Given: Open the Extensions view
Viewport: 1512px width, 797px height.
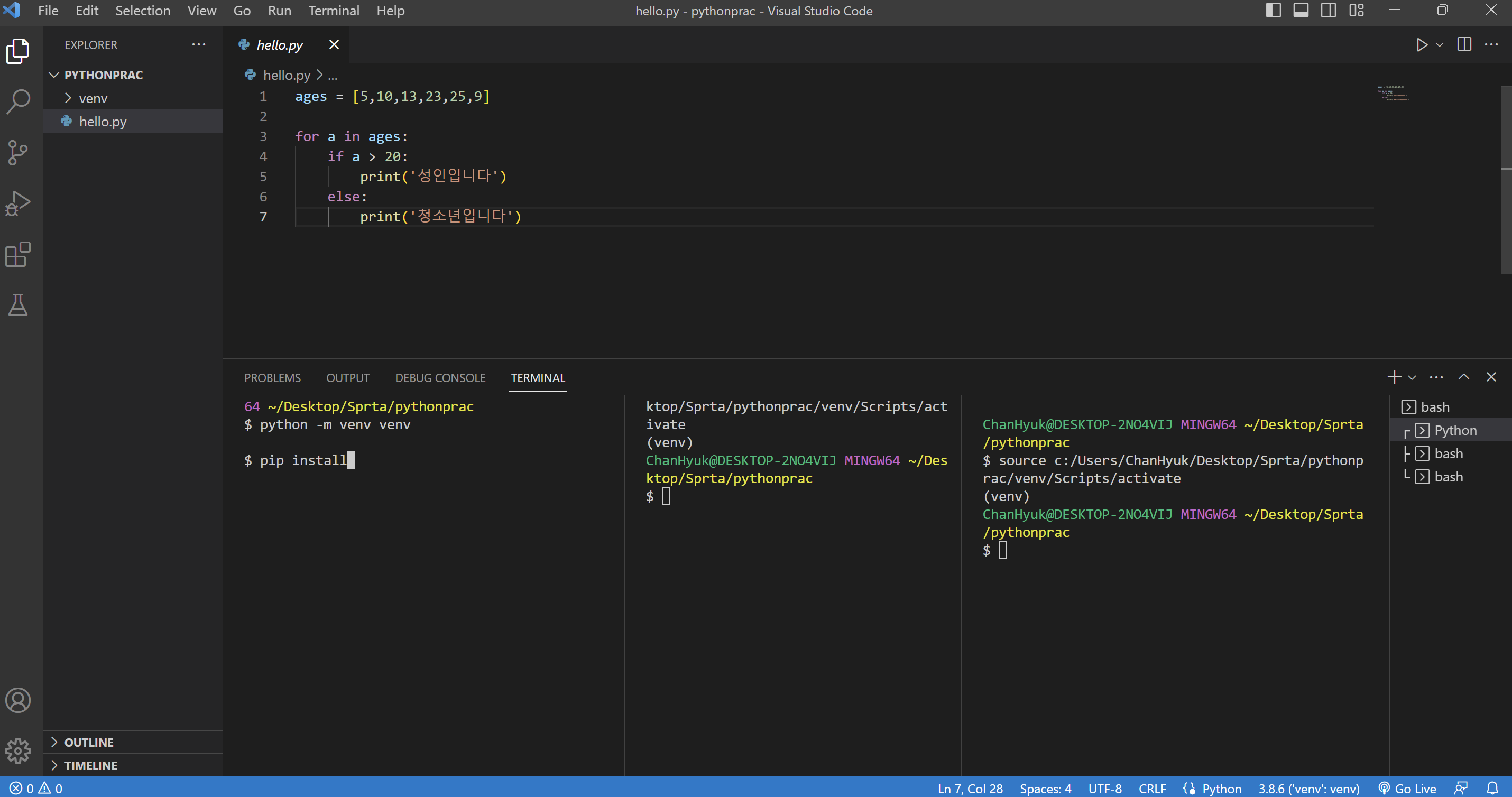Looking at the screenshot, I should [18, 254].
